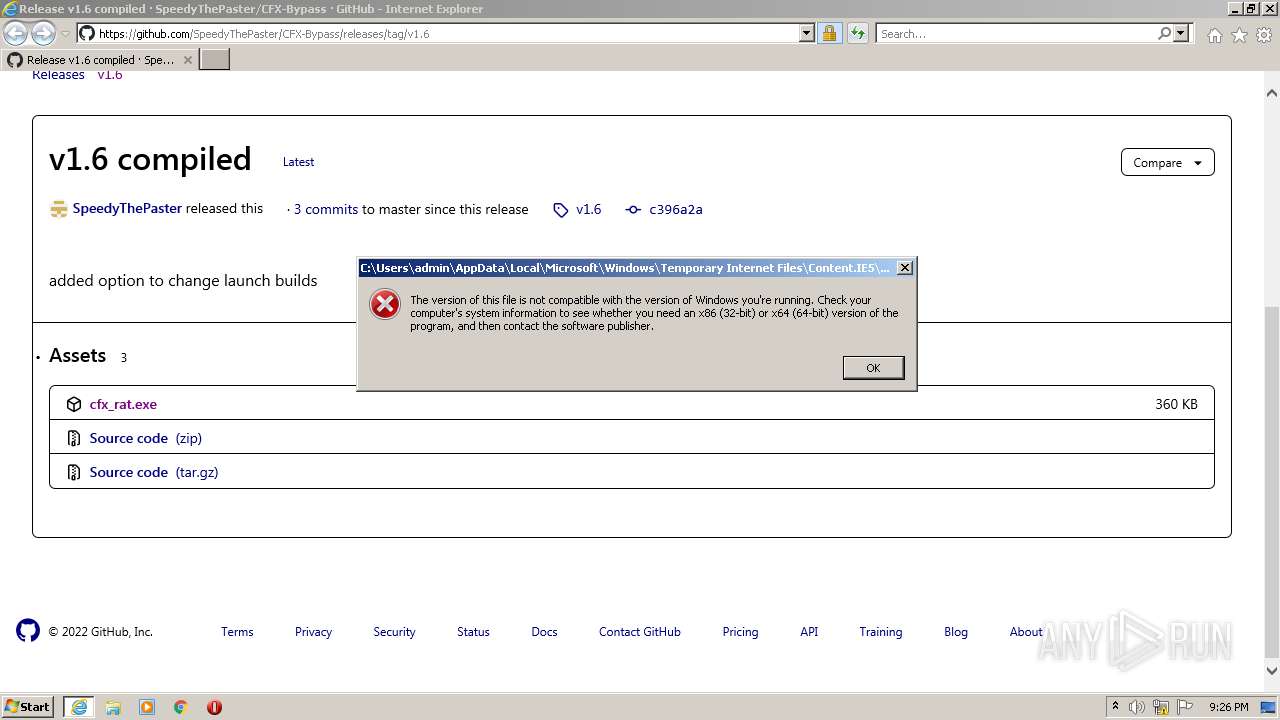This screenshot has height=720, width=1280.
Task: Click the refresh page icon
Action: 857,33
